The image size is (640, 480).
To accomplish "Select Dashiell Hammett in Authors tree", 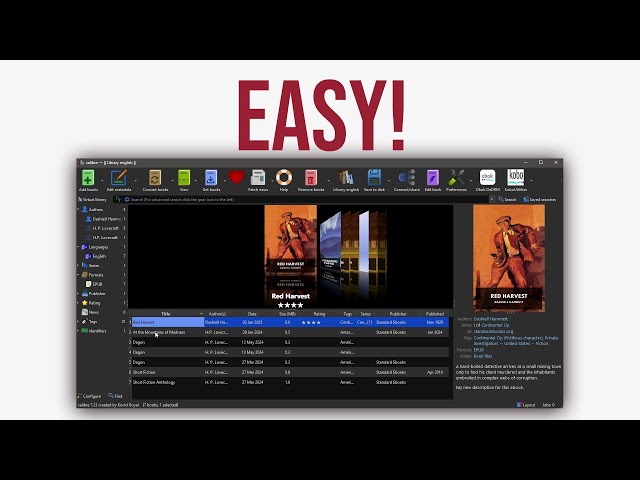I will pos(106,219).
